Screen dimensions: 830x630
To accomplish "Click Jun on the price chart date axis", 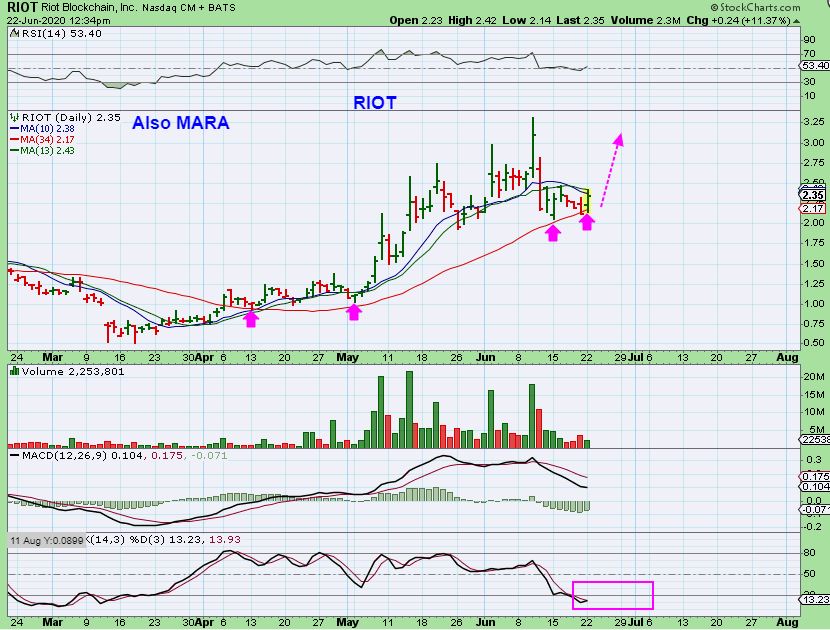I will click(x=486, y=357).
